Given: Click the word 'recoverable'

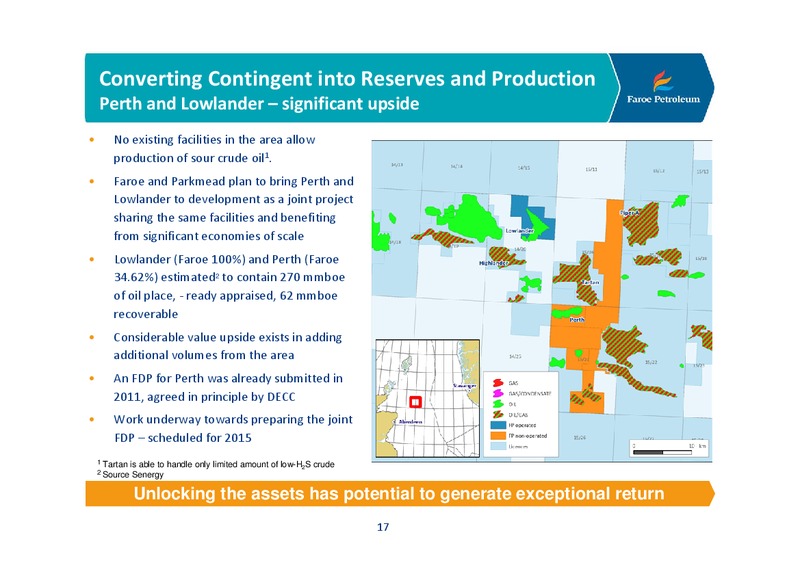Looking at the screenshot, I should pos(145,314).
